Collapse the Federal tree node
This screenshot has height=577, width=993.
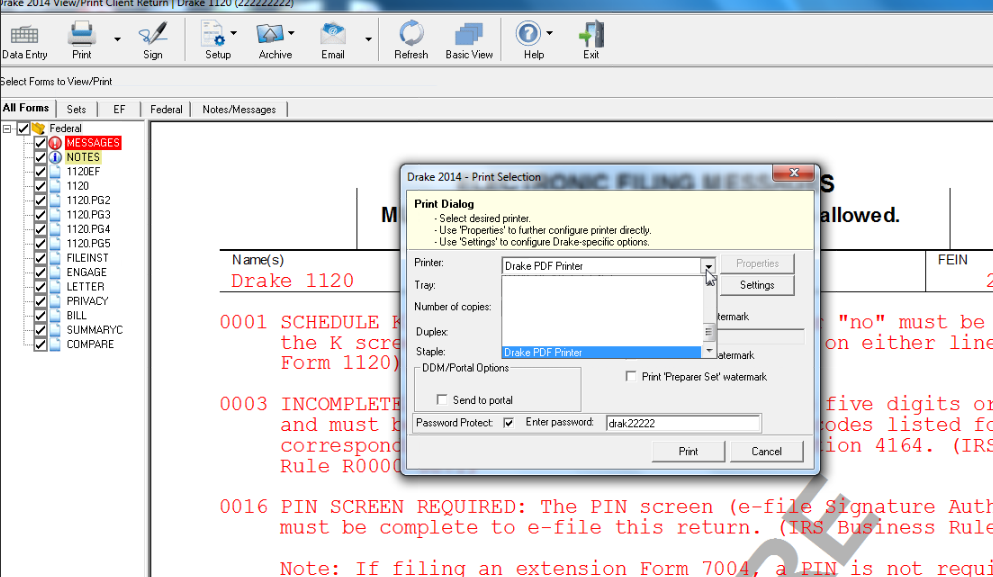(x=7, y=129)
